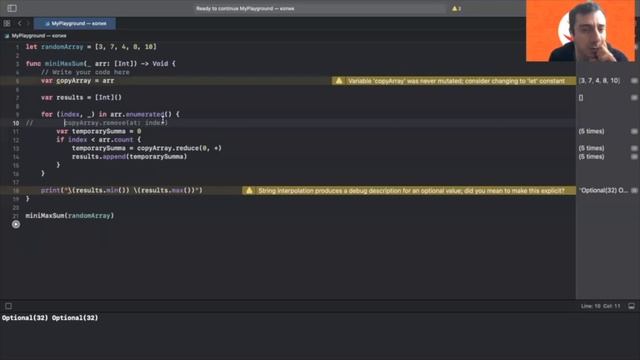The width and height of the screenshot is (640, 360).
Task: Toggle the console pane icon at bottom right
Action: click(631, 306)
